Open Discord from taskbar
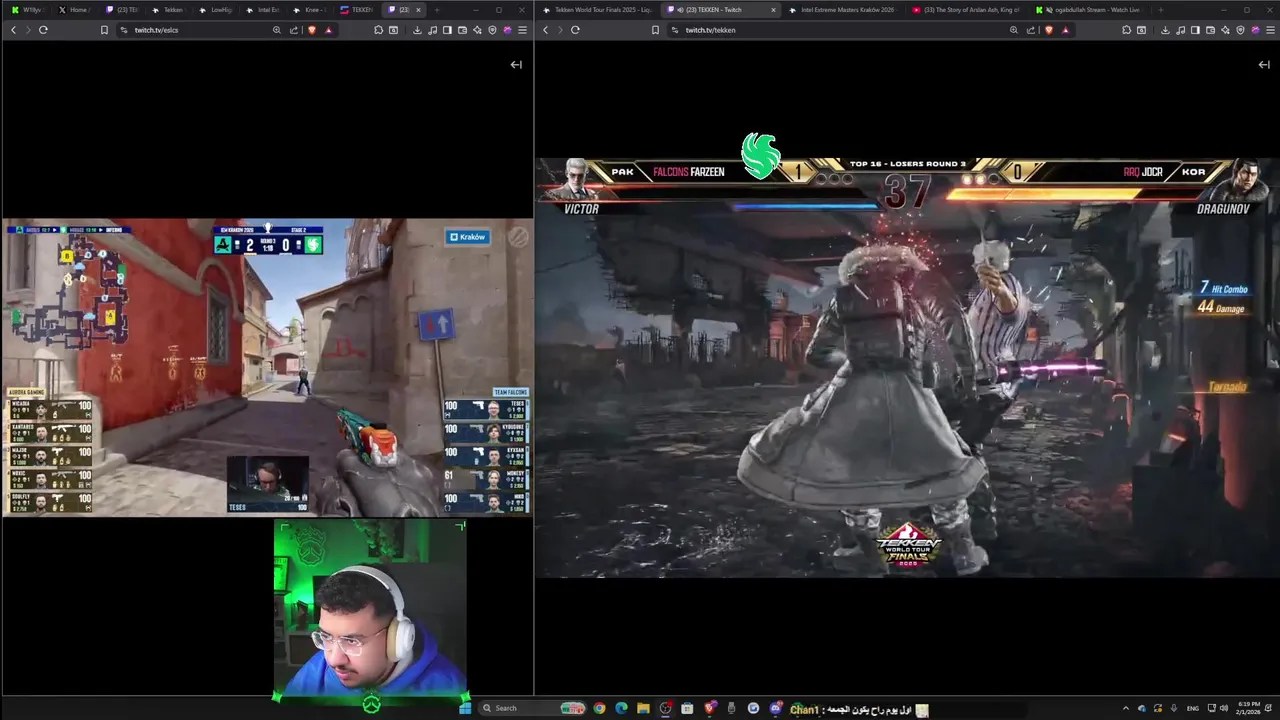1280x720 pixels. 777,708
